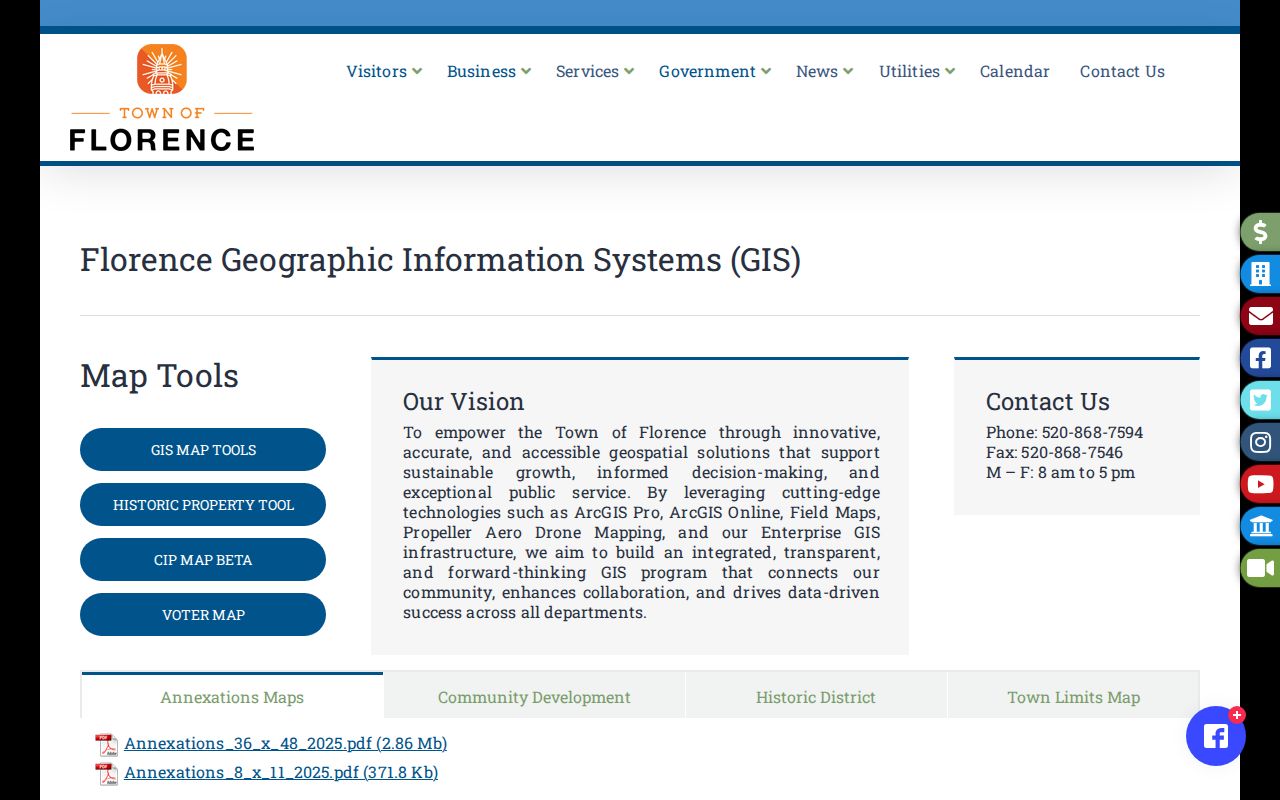1280x800 pixels.
Task: Expand the Visitors menu
Action: click(x=384, y=71)
